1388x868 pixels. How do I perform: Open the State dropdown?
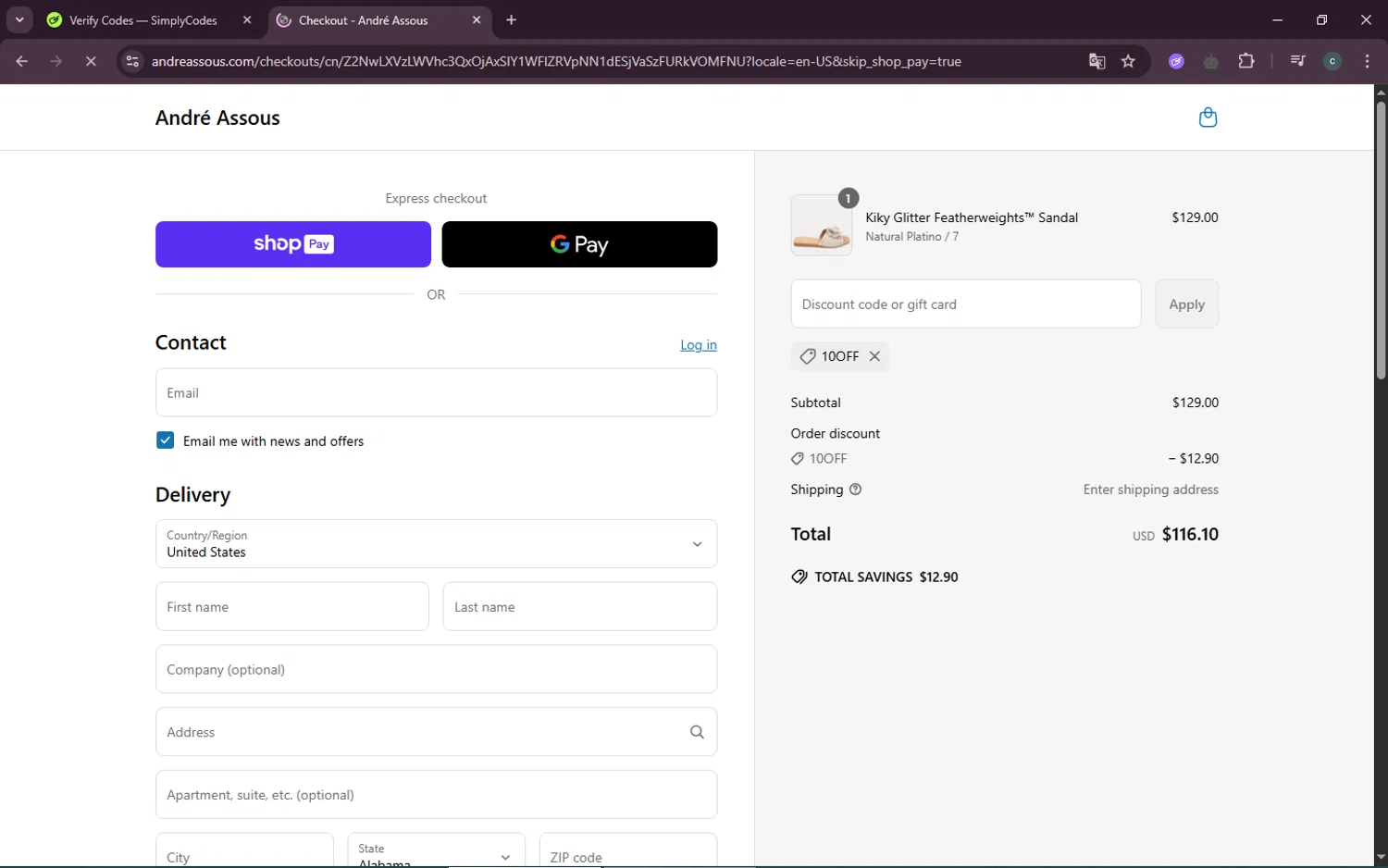tap(436, 850)
